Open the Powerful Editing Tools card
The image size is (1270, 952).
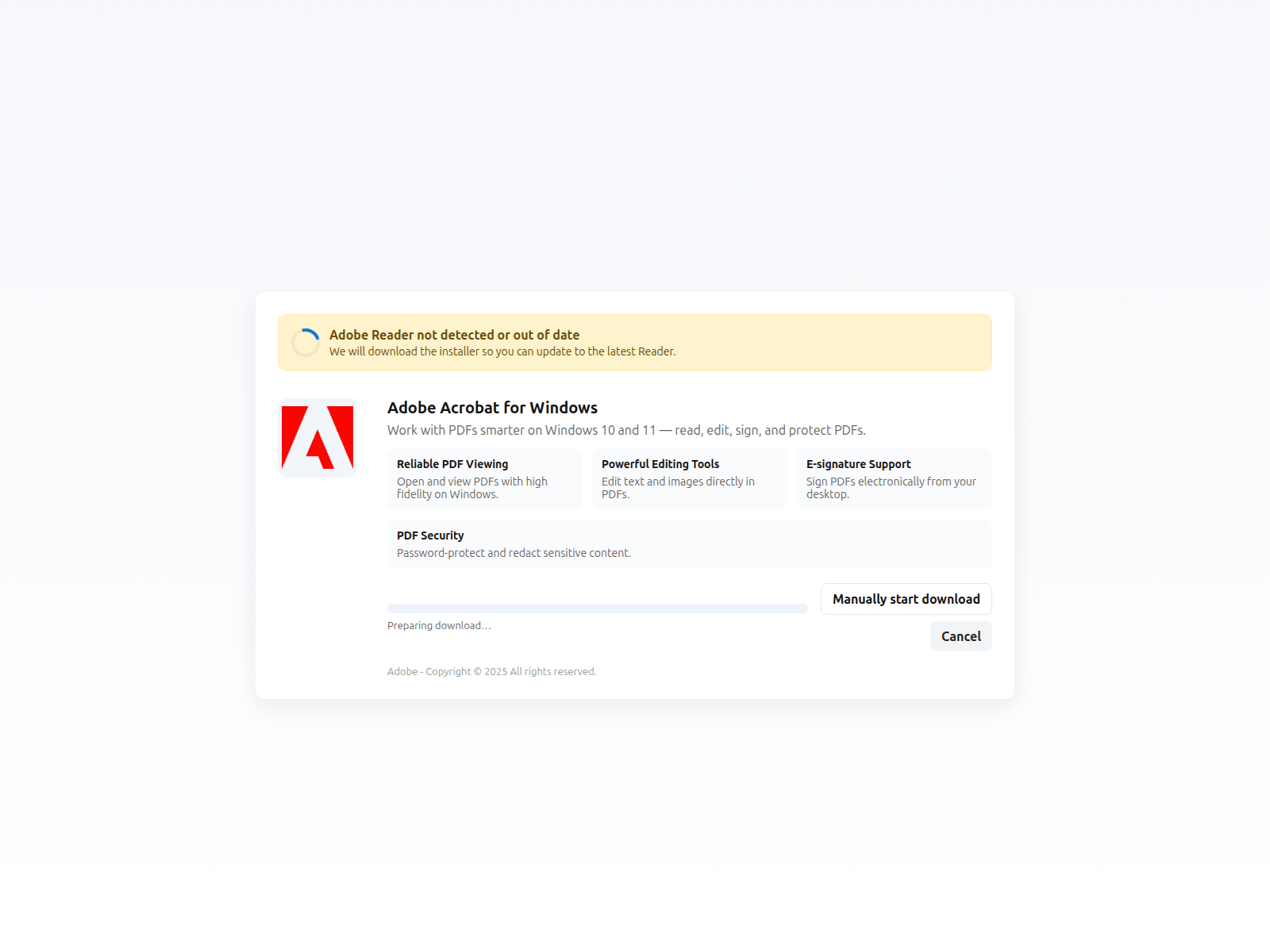point(690,479)
